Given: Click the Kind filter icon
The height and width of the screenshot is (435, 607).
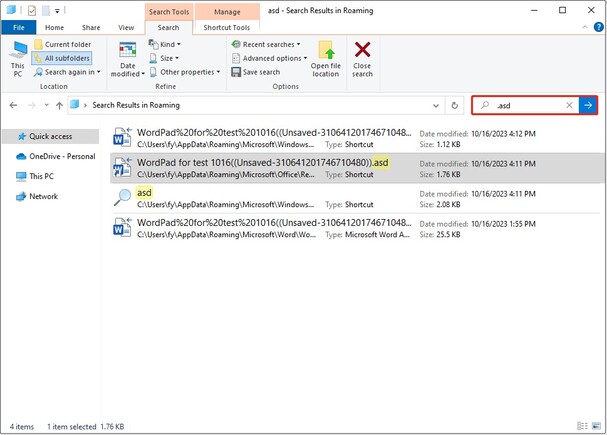Looking at the screenshot, I should (x=153, y=44).
